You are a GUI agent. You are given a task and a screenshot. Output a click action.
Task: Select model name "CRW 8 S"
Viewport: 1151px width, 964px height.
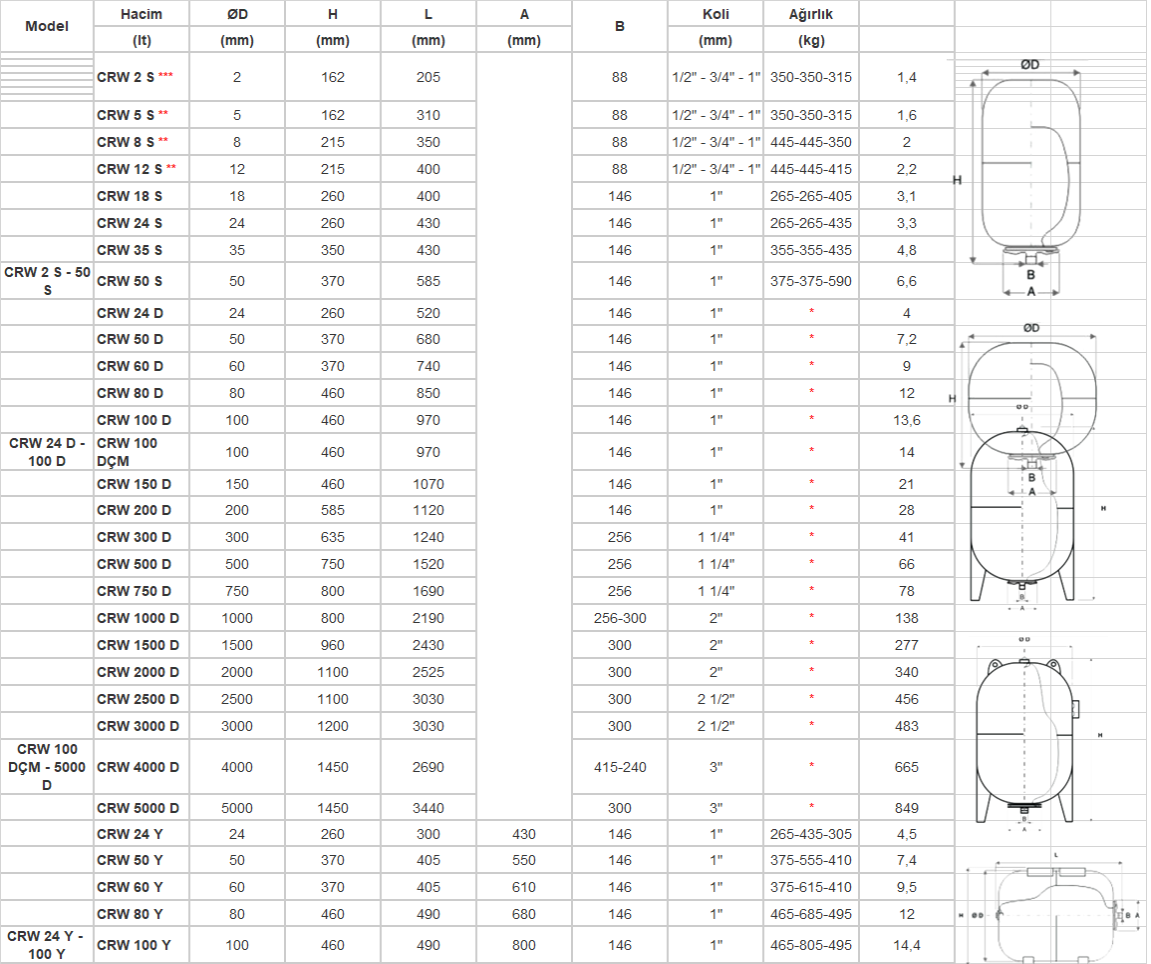pyautogui.click(x=126, y=142)
